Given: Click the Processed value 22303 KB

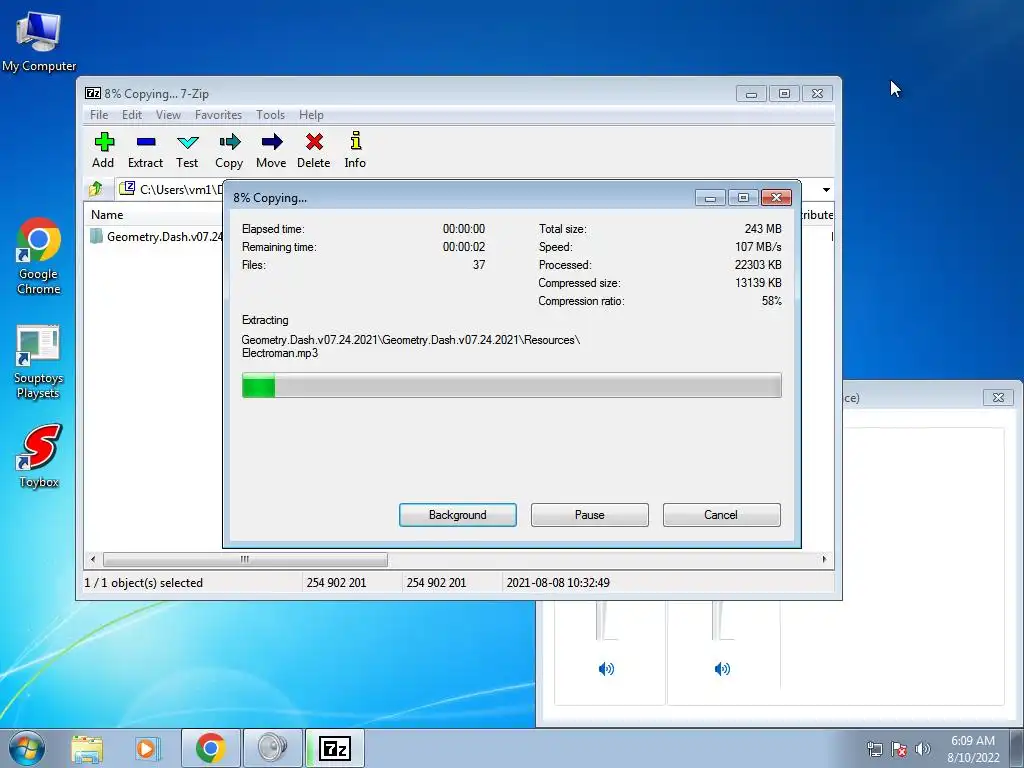Looking at the screenshot, I should click(758, 265).
